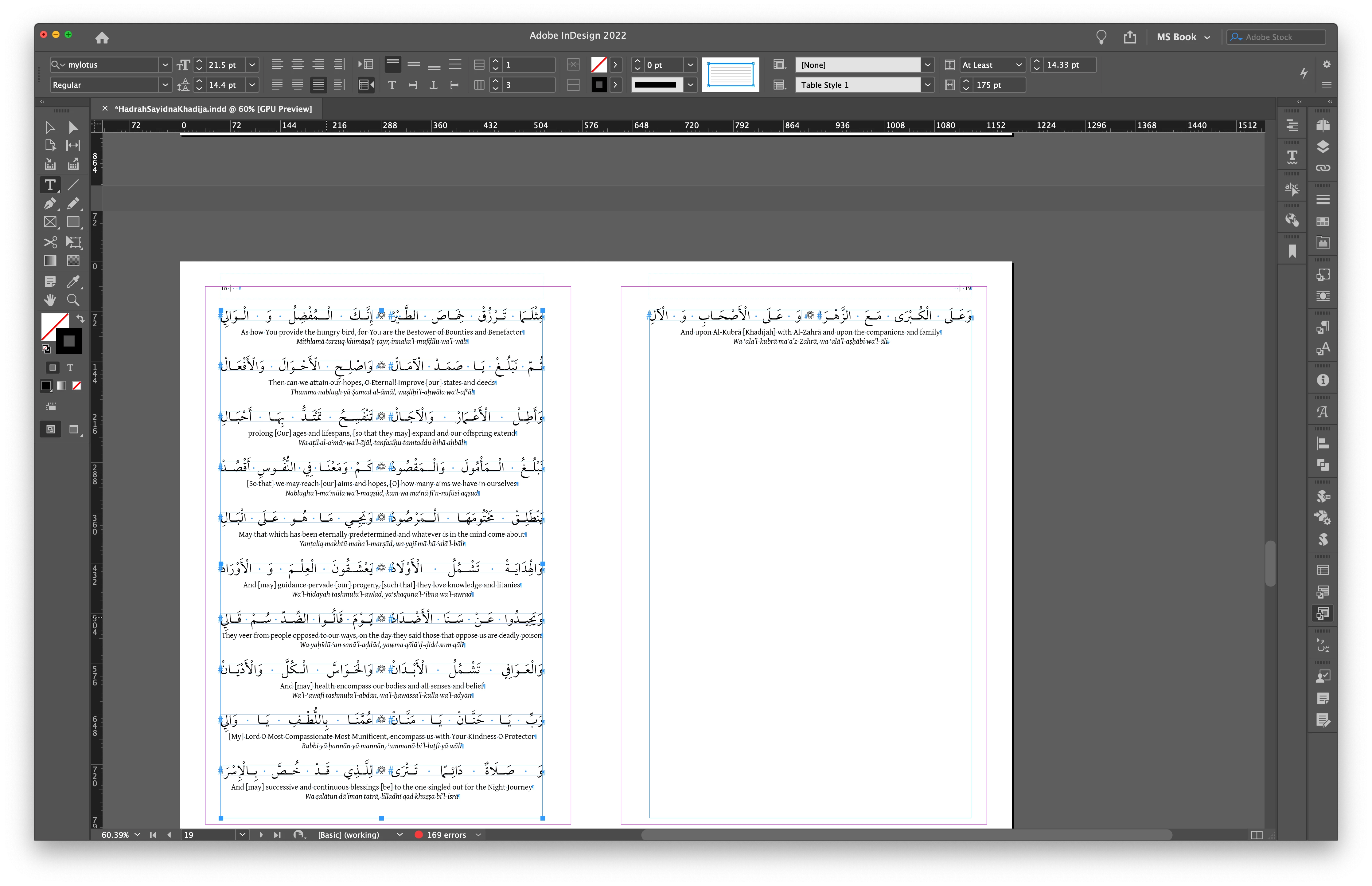The image size is (1372, 886).
Task: Select the Gradient Swatch tool
Action: pos(50,261)
